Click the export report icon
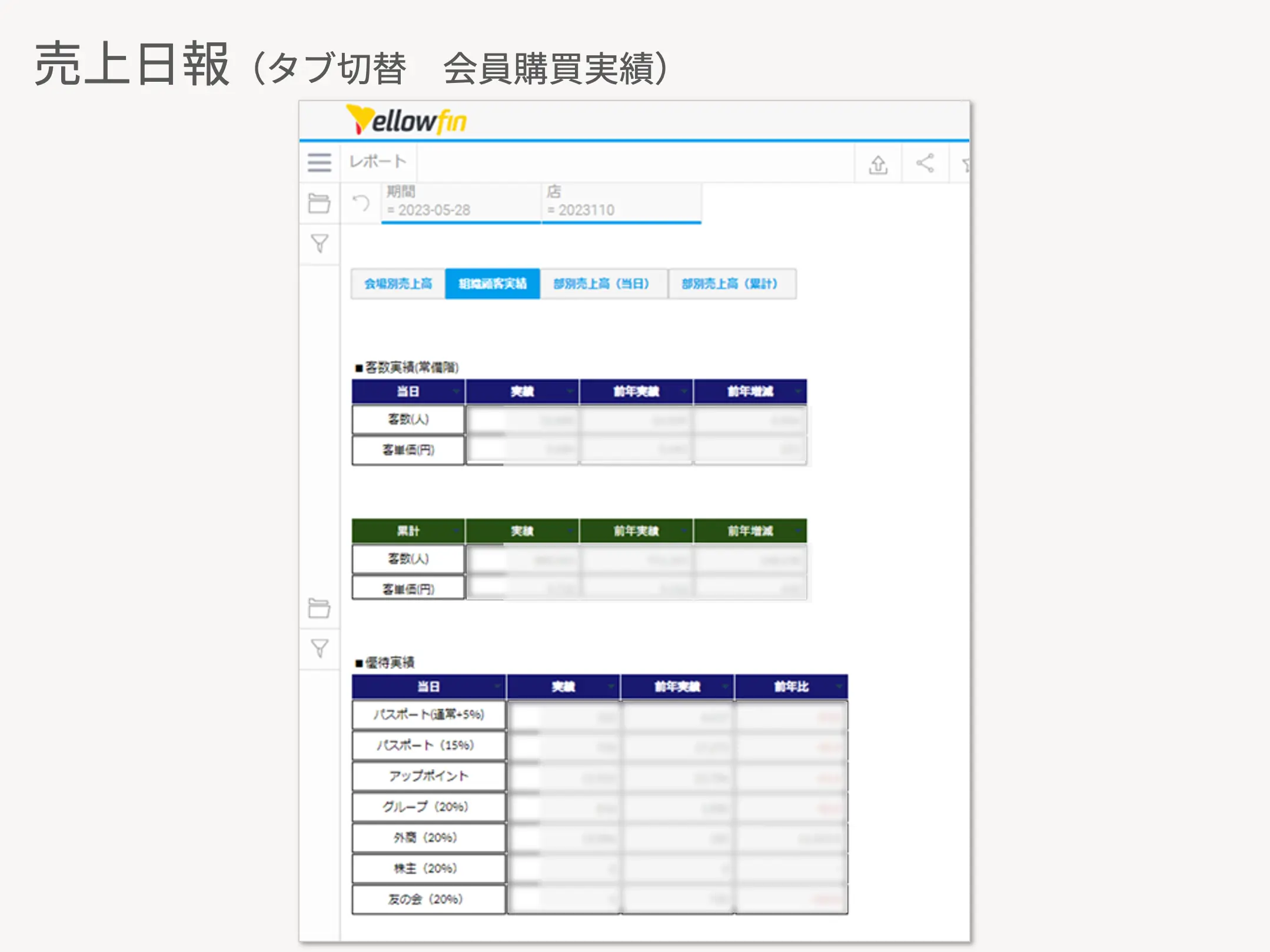 (x=877, y=165)
